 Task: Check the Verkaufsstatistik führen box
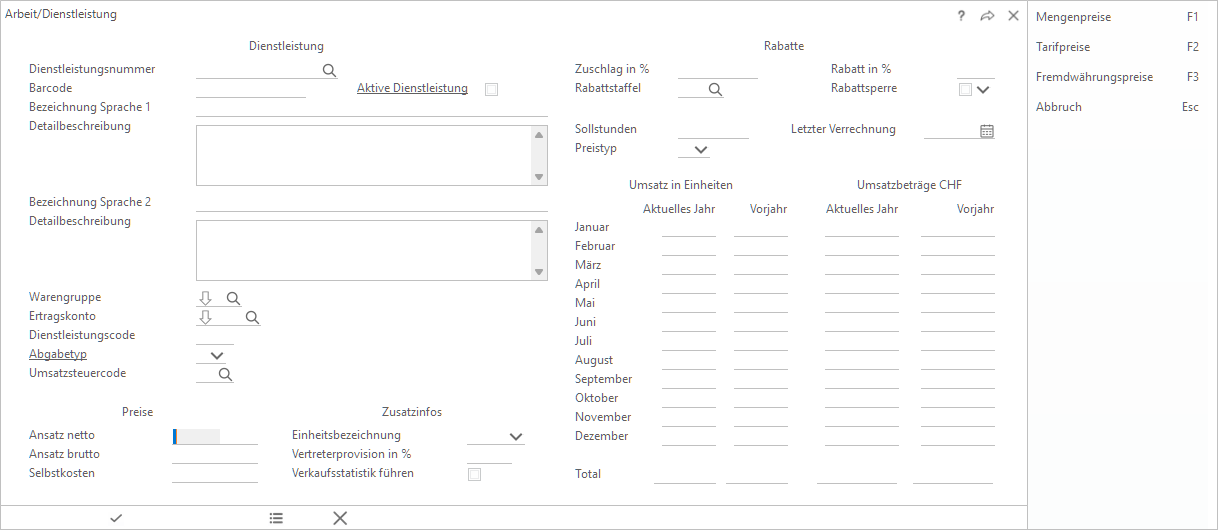[474, 474]
